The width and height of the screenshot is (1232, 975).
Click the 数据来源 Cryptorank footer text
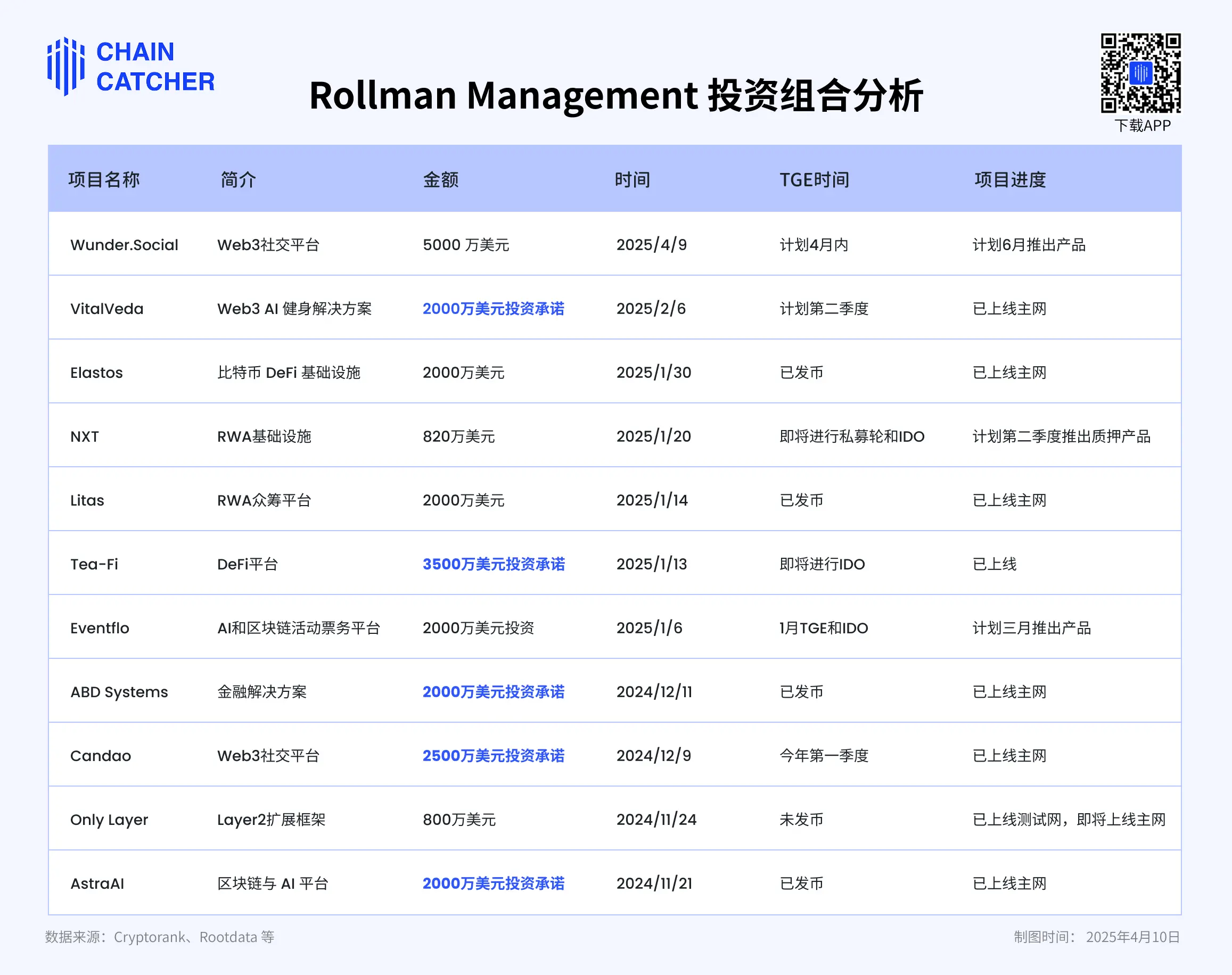pos(160,937)
